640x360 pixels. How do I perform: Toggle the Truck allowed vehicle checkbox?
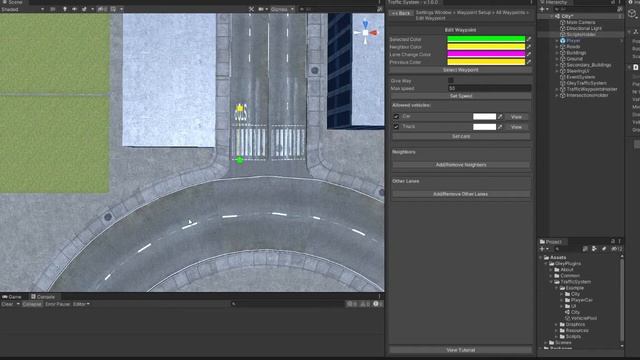396,127
